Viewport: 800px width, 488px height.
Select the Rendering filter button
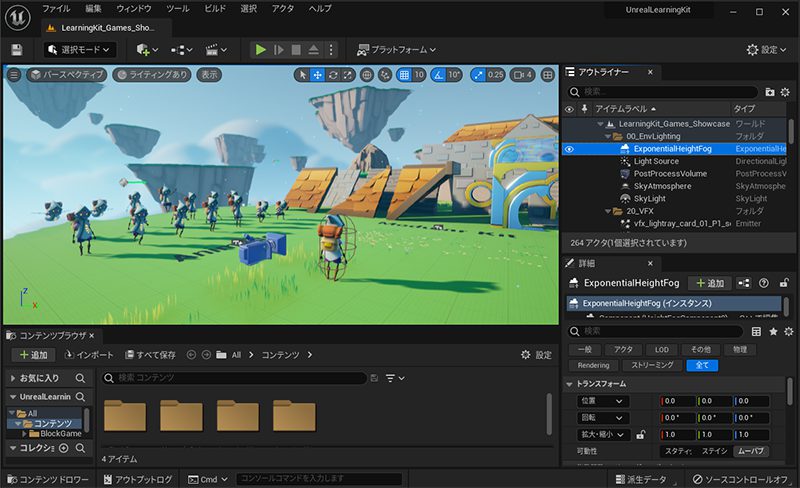point(593,365)
